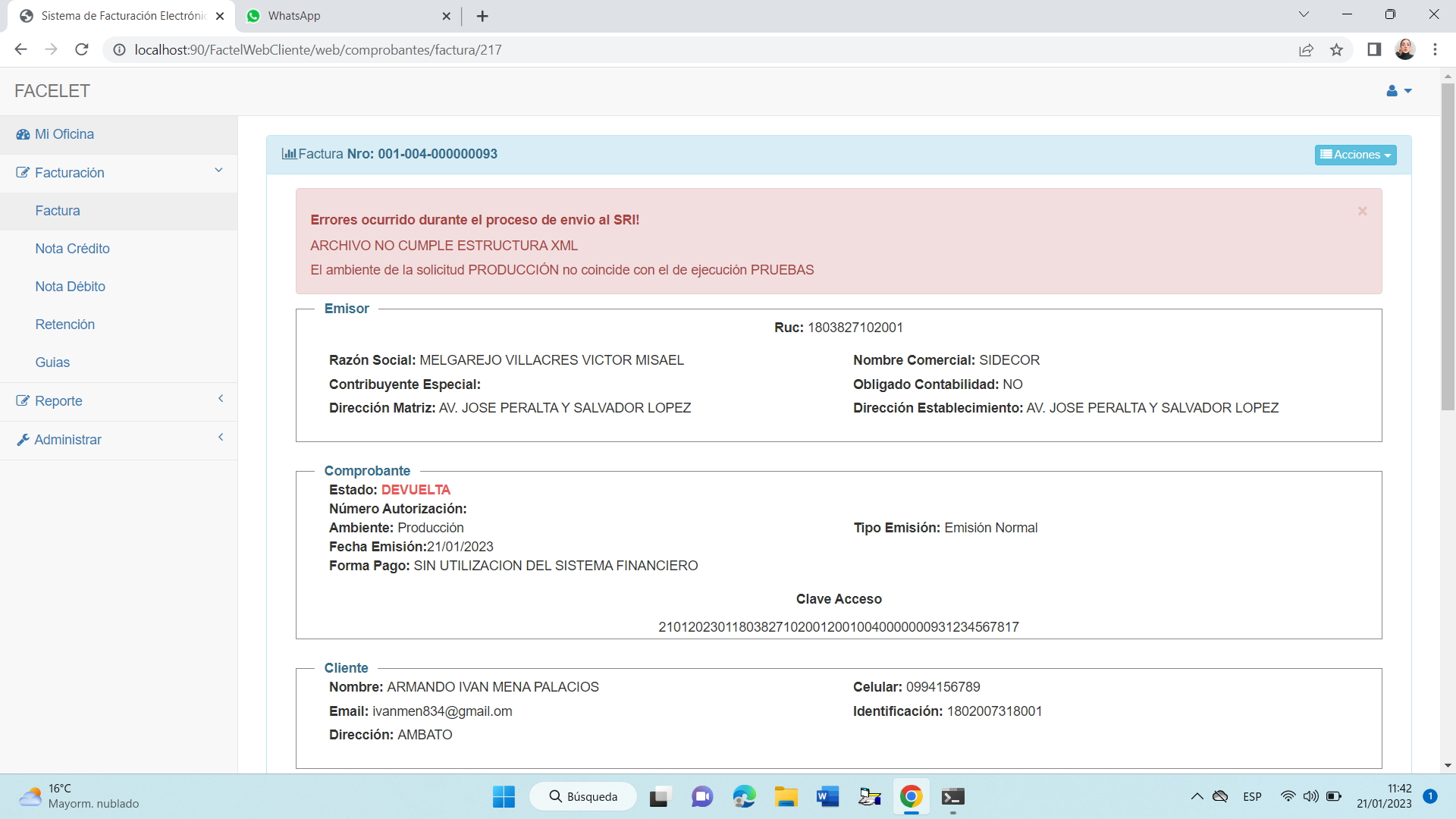Expand the Administrar menu arrow
Image resolution: width=1456 pixels, height=819 pixels.
tap(221, 438)
